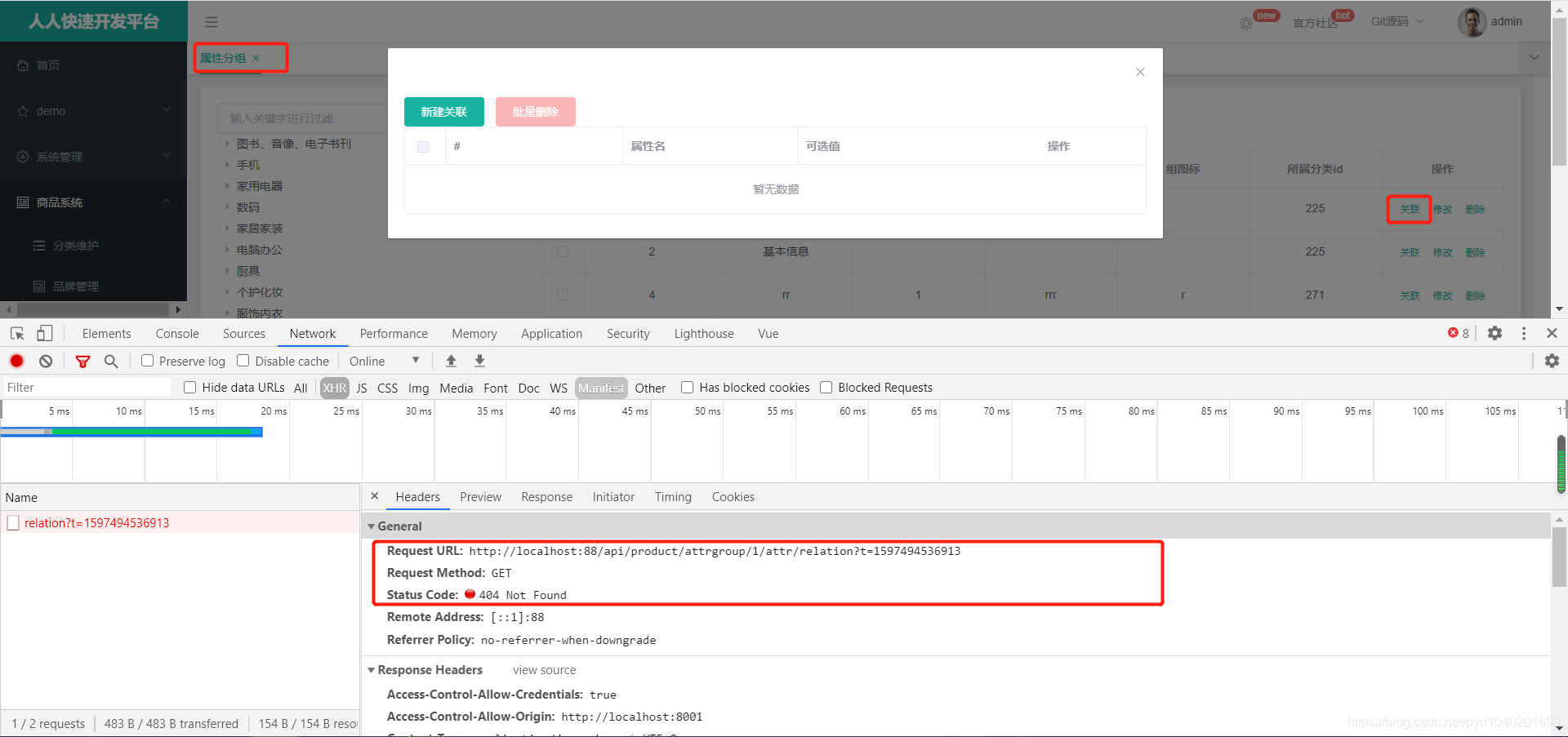Open the Response tab of the request
This screenshot has height=737, width=1568.
pyautogui.click(x=546, y=496)
